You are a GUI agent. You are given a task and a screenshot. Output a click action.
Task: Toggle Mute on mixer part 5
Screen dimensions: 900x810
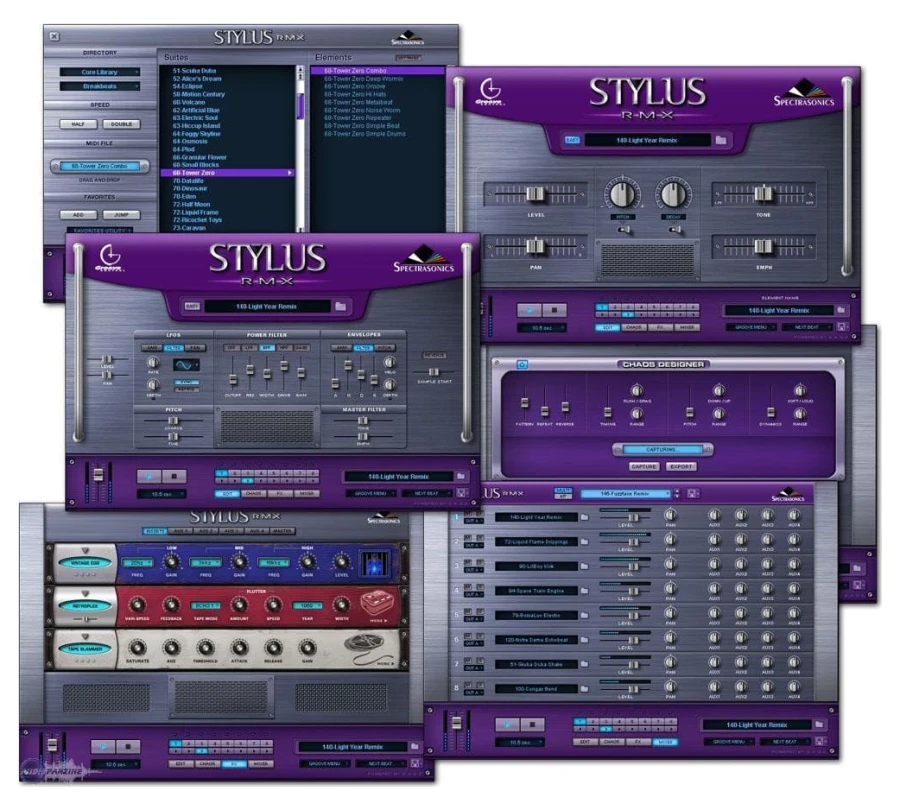pos(469,611)
